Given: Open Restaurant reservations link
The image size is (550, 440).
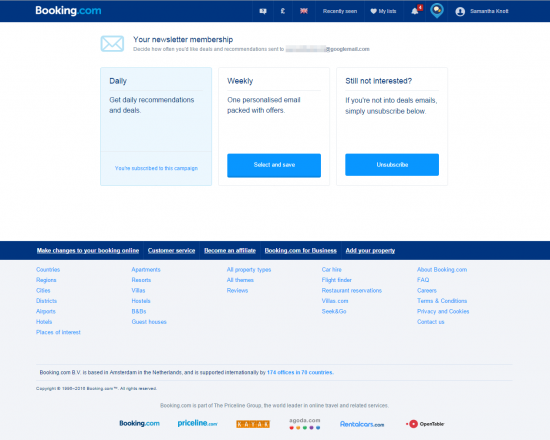Looking at the screenshot, I should pyautogui.click(x=351, y=291).
